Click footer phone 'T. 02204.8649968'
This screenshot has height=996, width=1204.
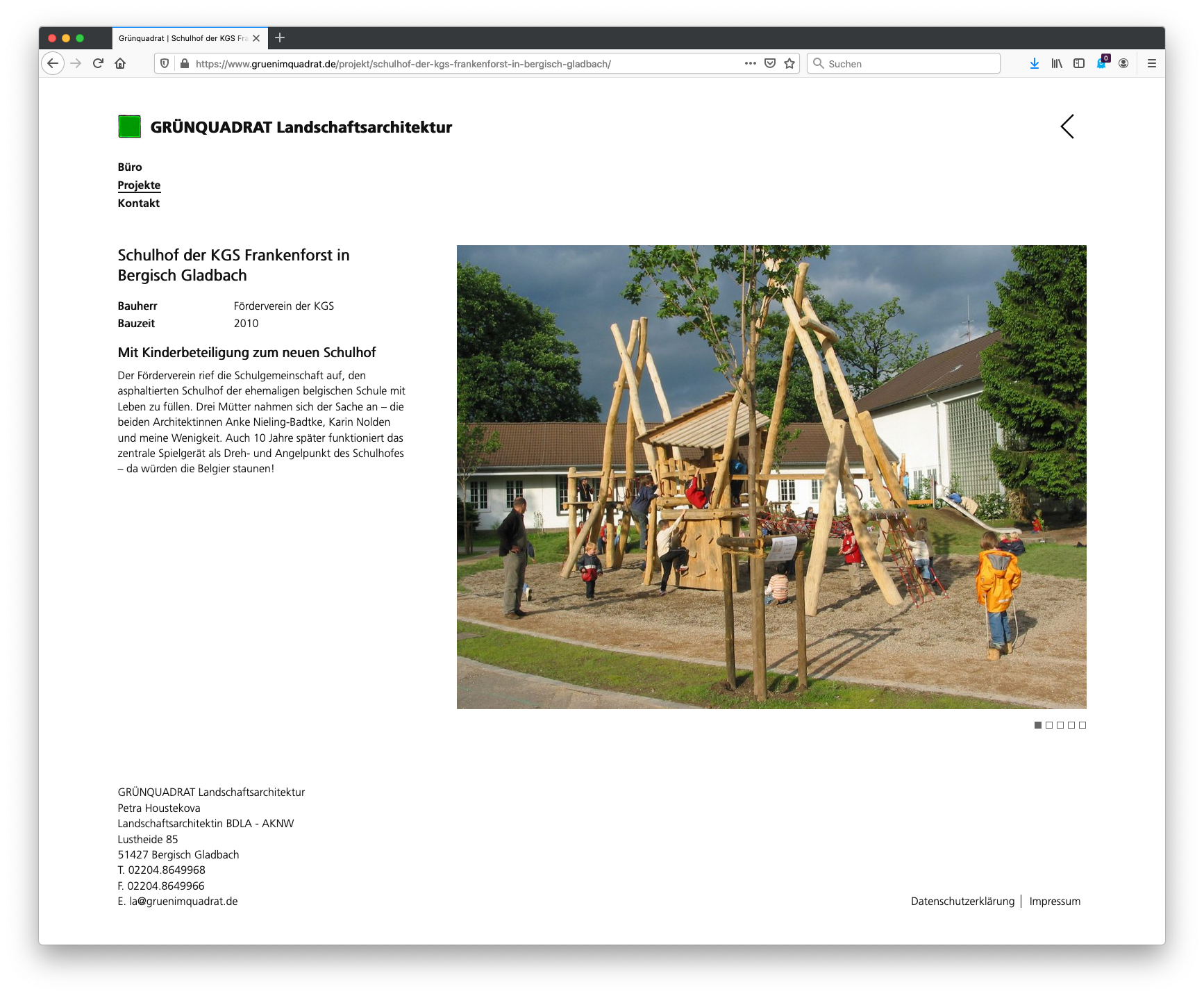(162, 870)
